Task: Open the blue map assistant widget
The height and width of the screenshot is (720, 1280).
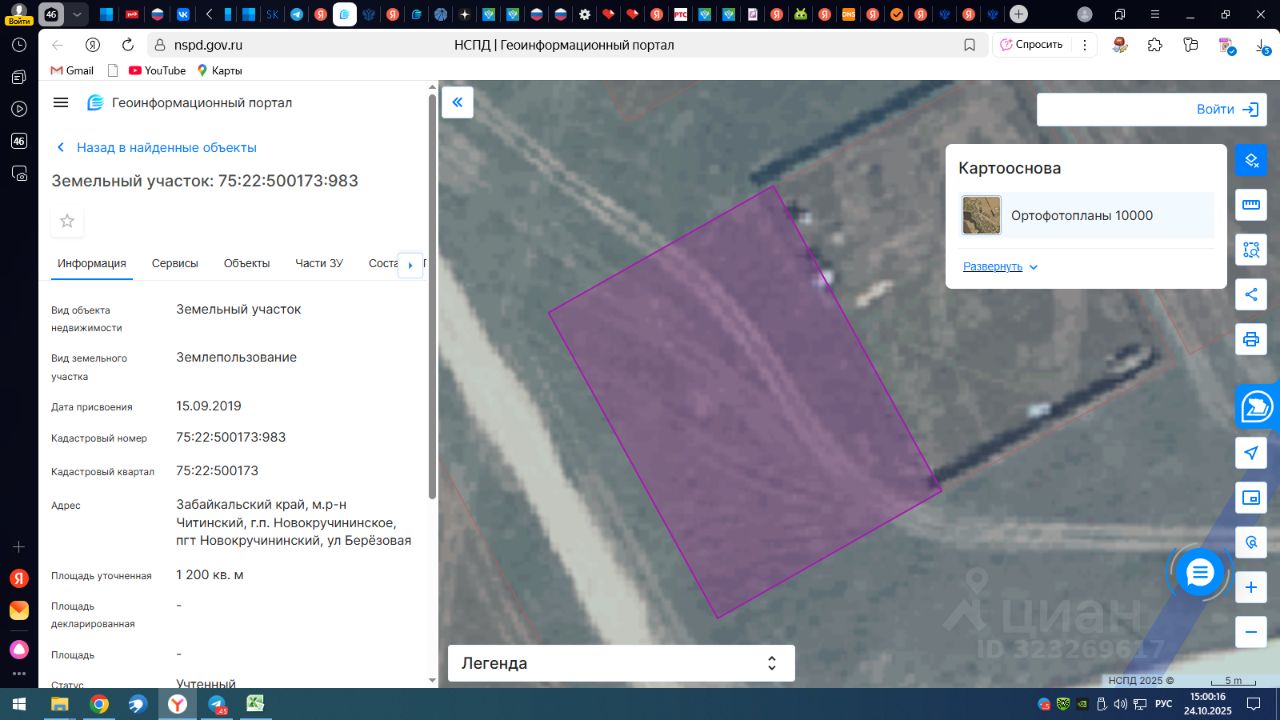Action: [x=1257, y=407]
